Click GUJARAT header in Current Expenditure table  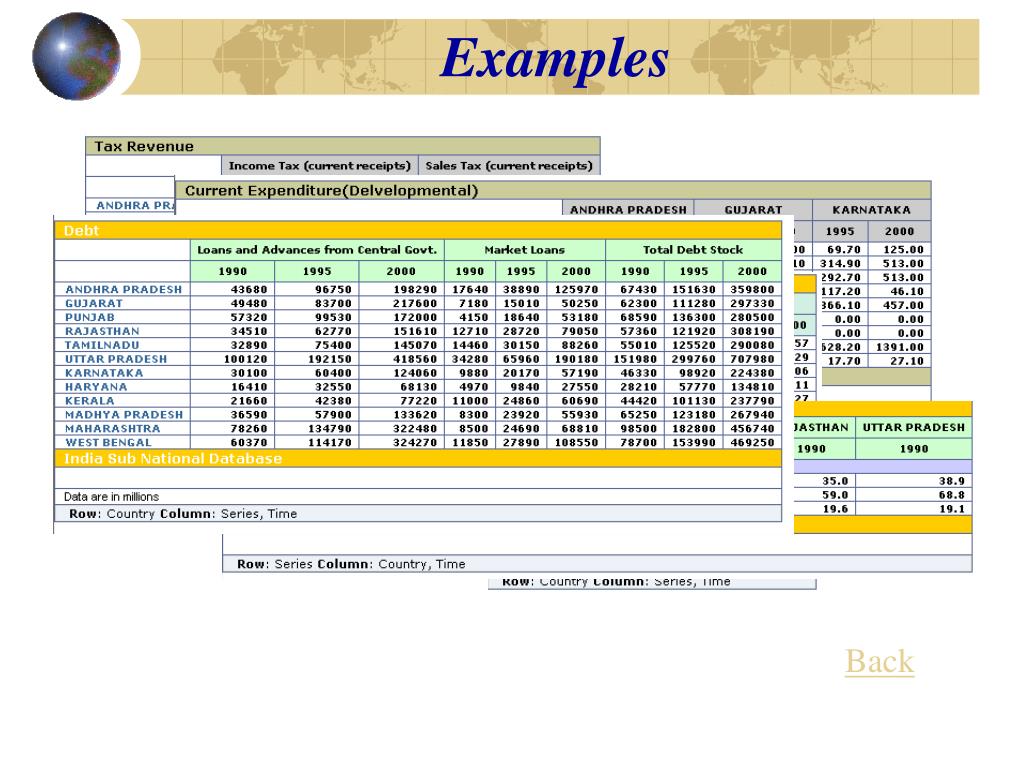pyautogui.click(x=753, y=210)
